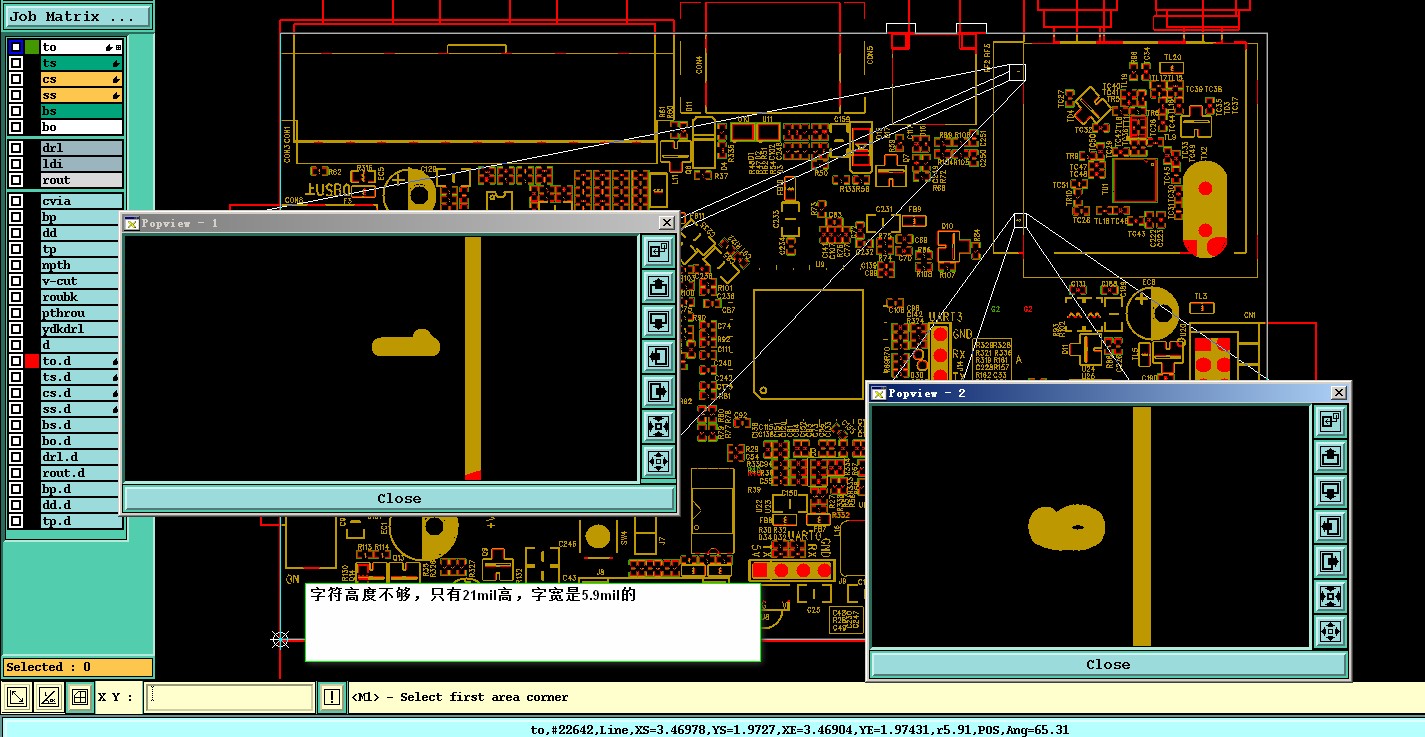The width and height of the screenshot is (1425, 737).
Task: Click inward-arrows zoom icon in Popview - 2
Action: (1330, 597)
